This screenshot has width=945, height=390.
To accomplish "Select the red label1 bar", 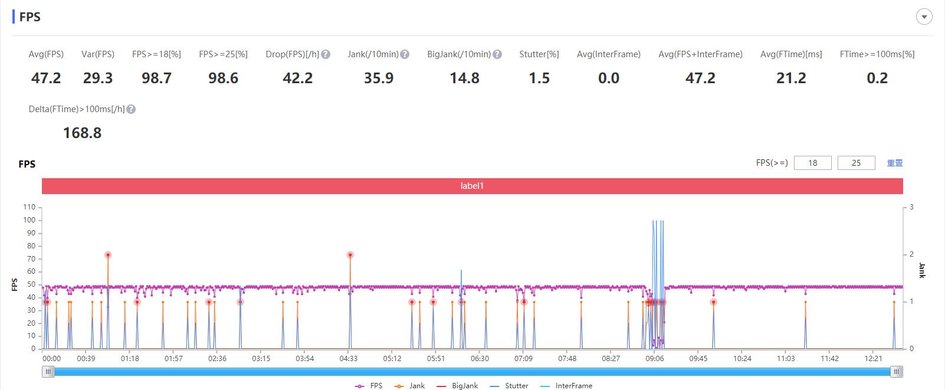I will (472, 186).
